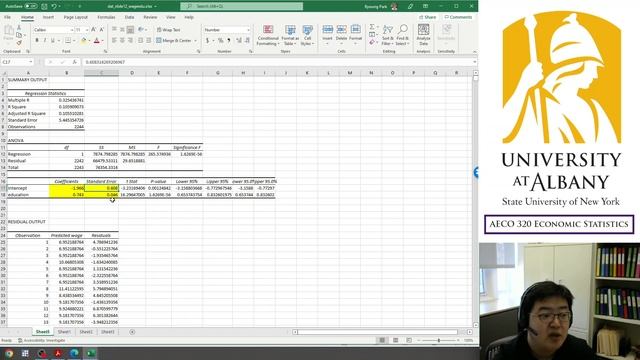Open Conditional Formatting menu
Screen dimensions: 640x360
[x=268, y=35]
